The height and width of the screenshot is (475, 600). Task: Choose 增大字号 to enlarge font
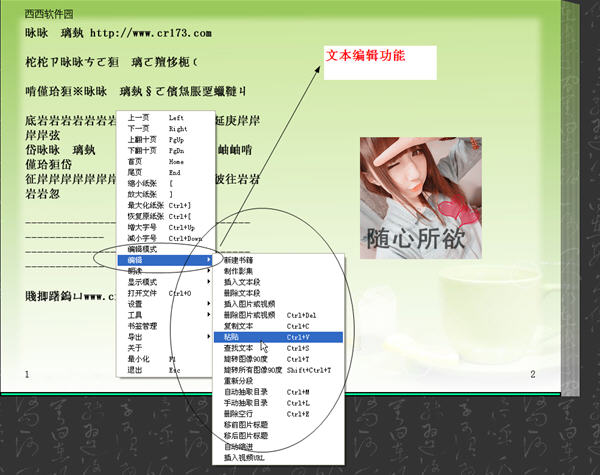pyautogui.click(x=165, y=227)
